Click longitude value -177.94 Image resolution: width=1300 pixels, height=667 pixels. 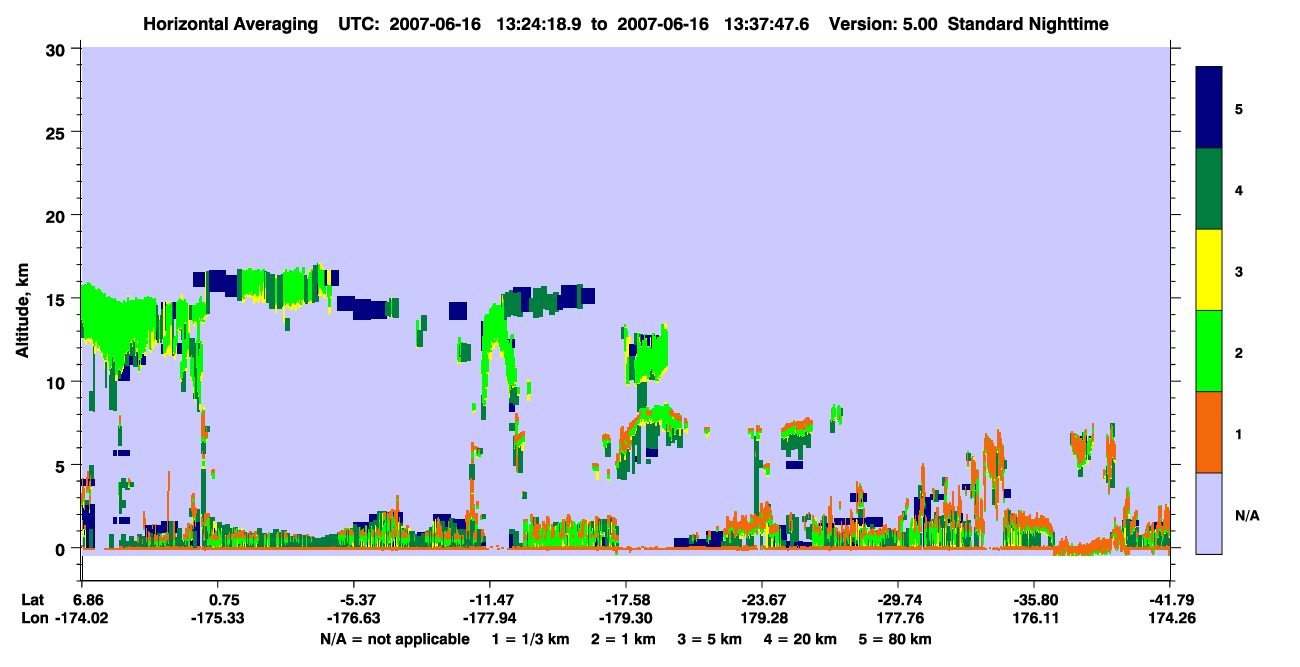pyautogui.click(x=489, y=619)
